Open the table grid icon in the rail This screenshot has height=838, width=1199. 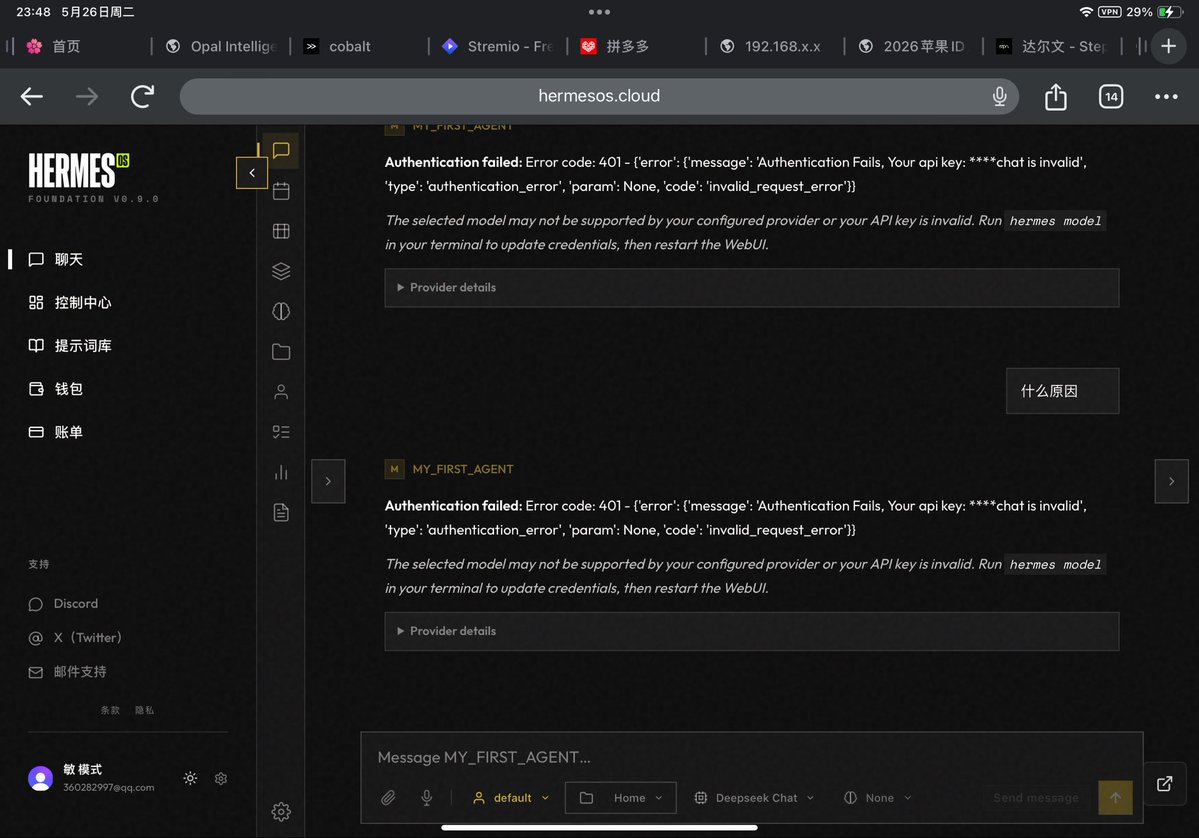click(x=281, y=231)
